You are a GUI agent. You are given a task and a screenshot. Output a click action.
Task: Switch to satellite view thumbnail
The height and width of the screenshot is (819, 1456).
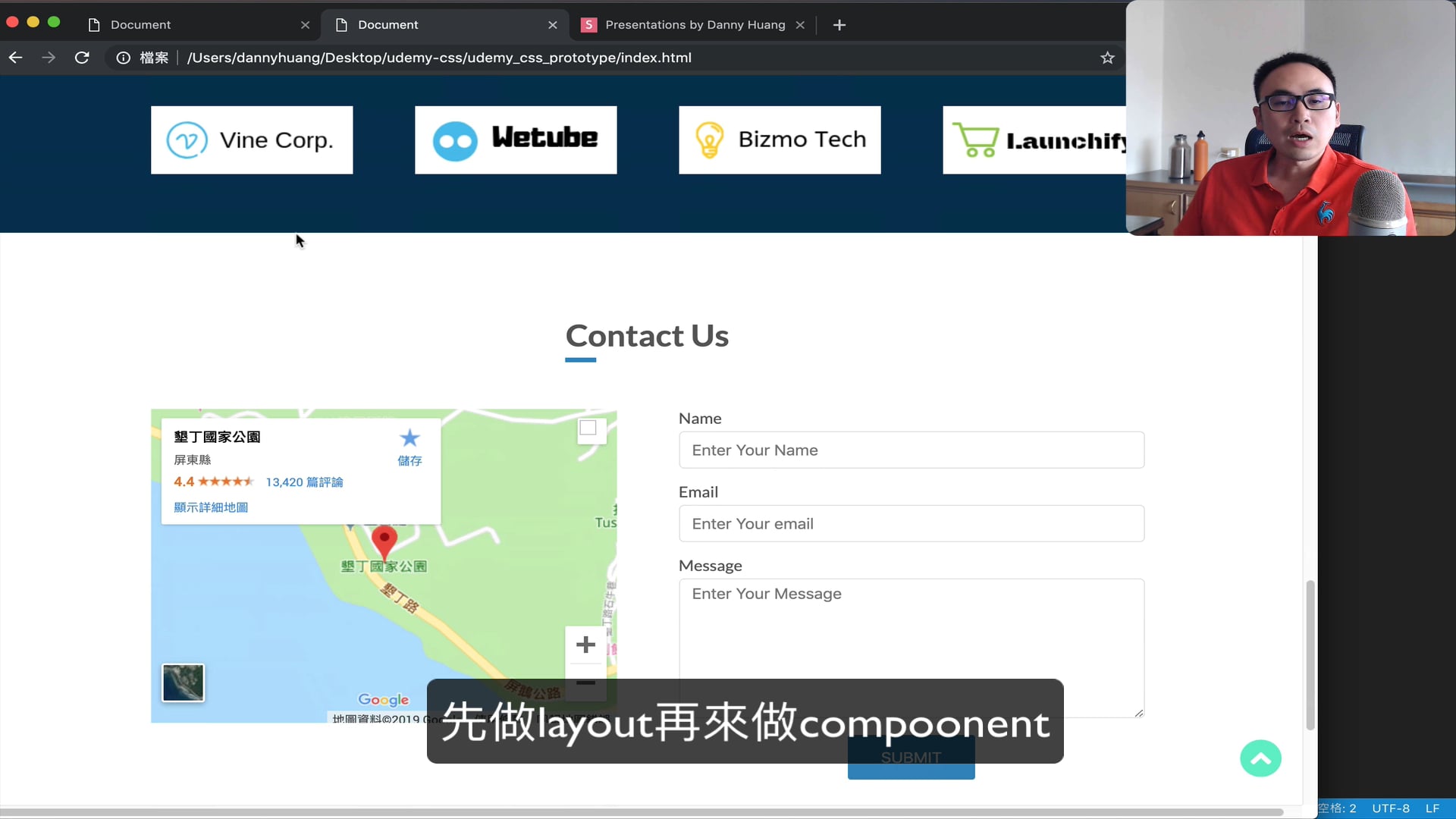[183, 682]
